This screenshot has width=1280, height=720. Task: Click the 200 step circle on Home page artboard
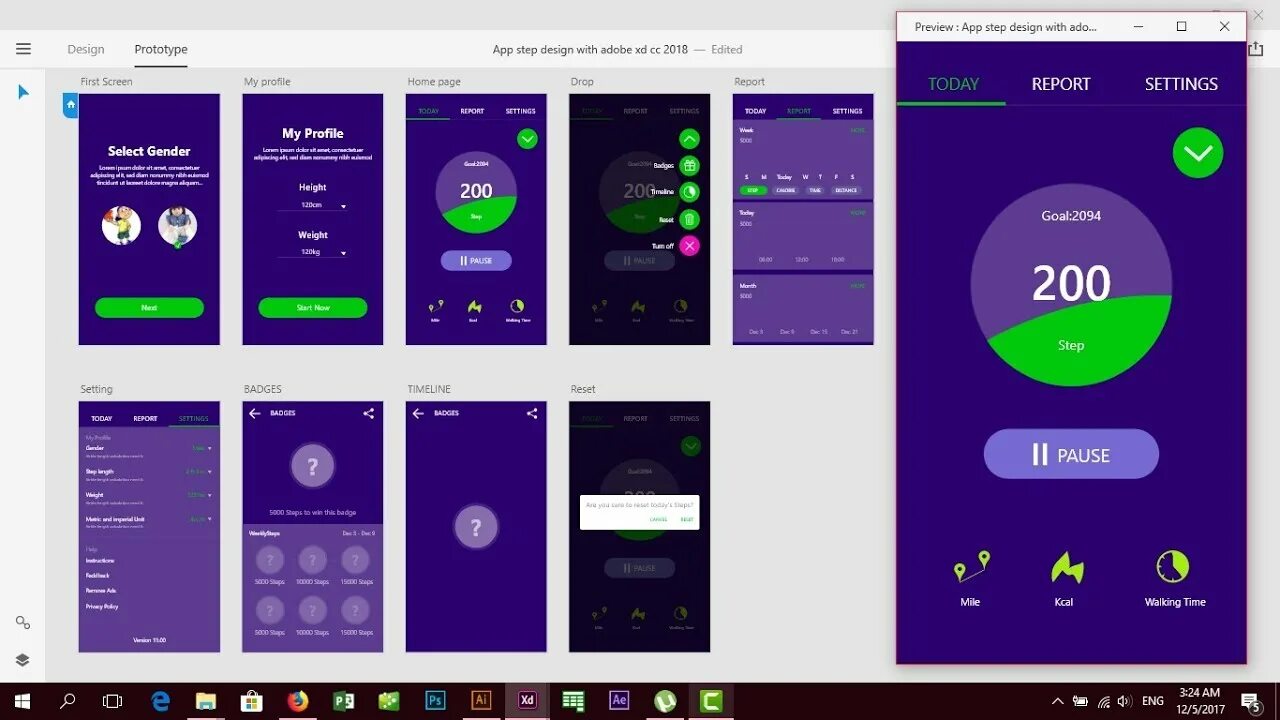click(x=476, y=192)
